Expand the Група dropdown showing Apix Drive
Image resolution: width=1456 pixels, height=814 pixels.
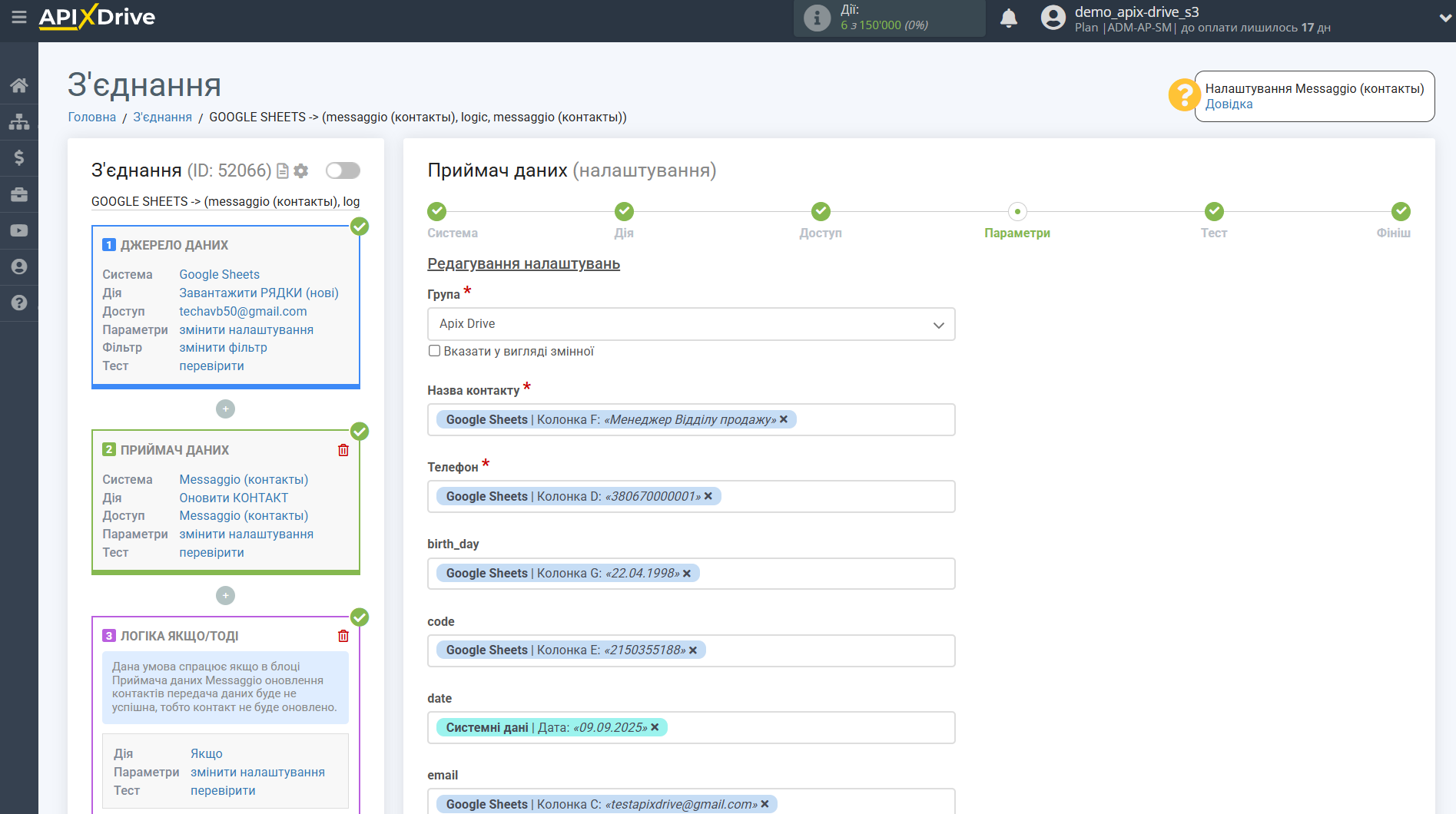[x=691, y=324]
